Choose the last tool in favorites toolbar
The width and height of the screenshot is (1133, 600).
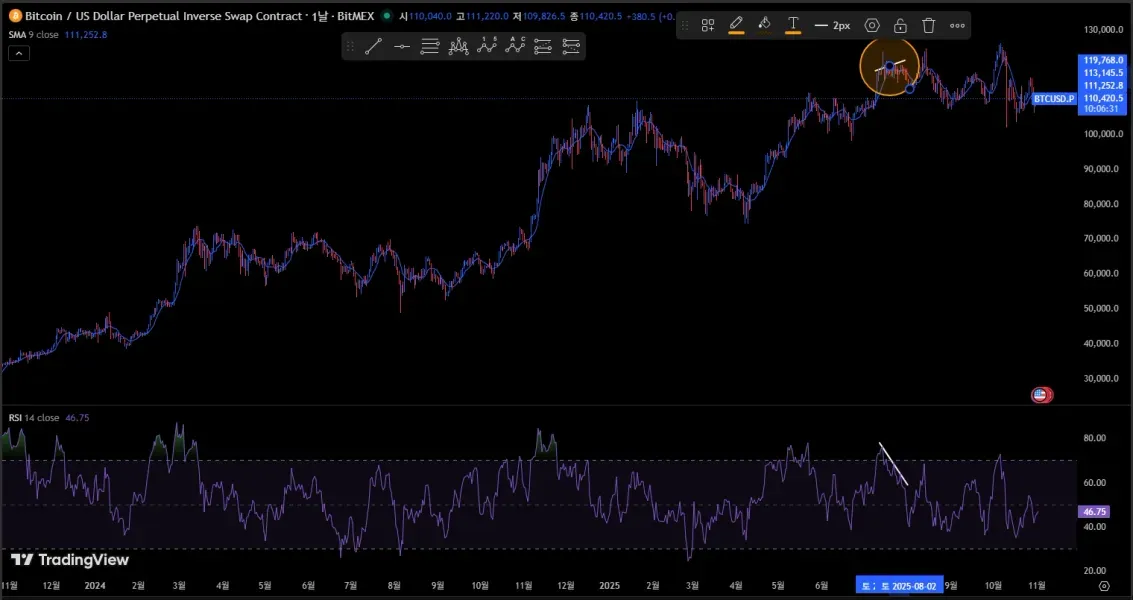coord(571,47)
